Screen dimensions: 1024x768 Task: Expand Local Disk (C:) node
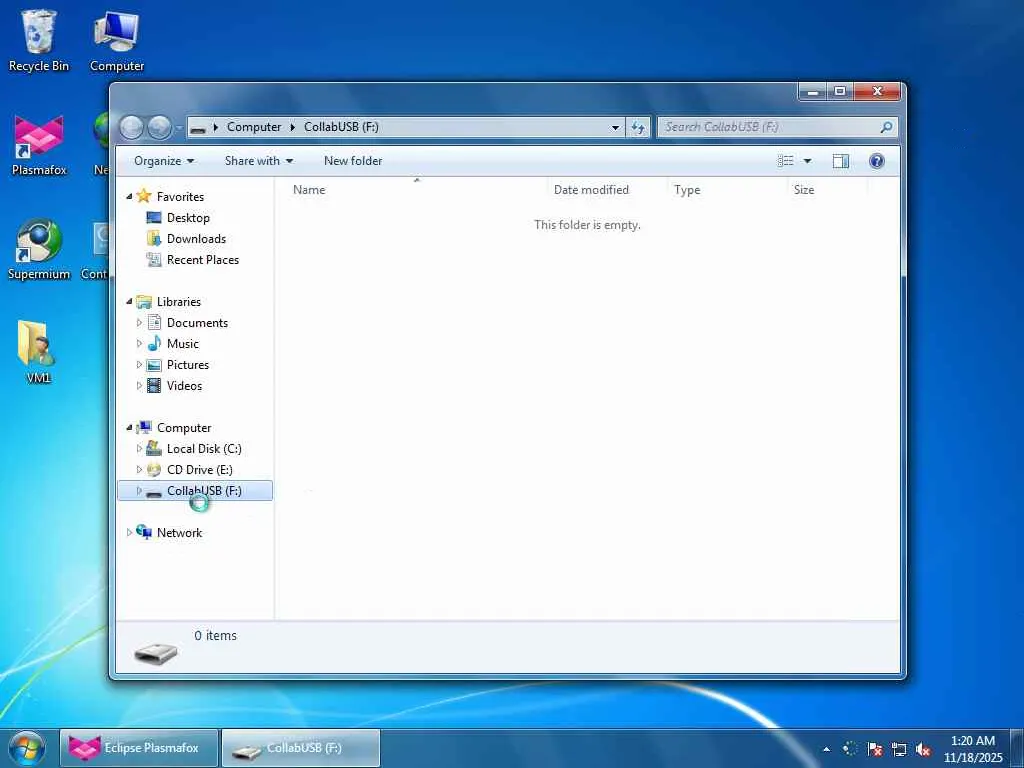point(139,449)
